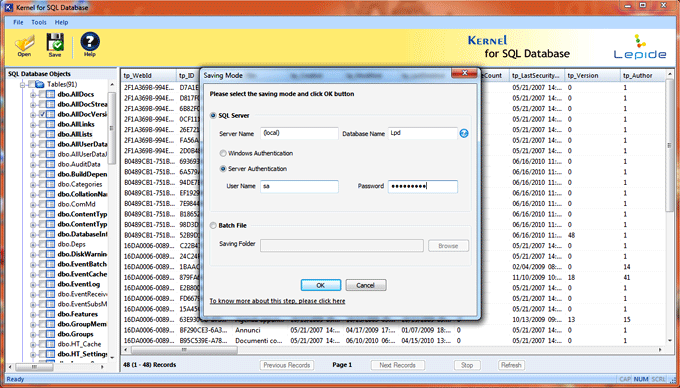Close the Saving Mode dialog with X

[464, 73]
